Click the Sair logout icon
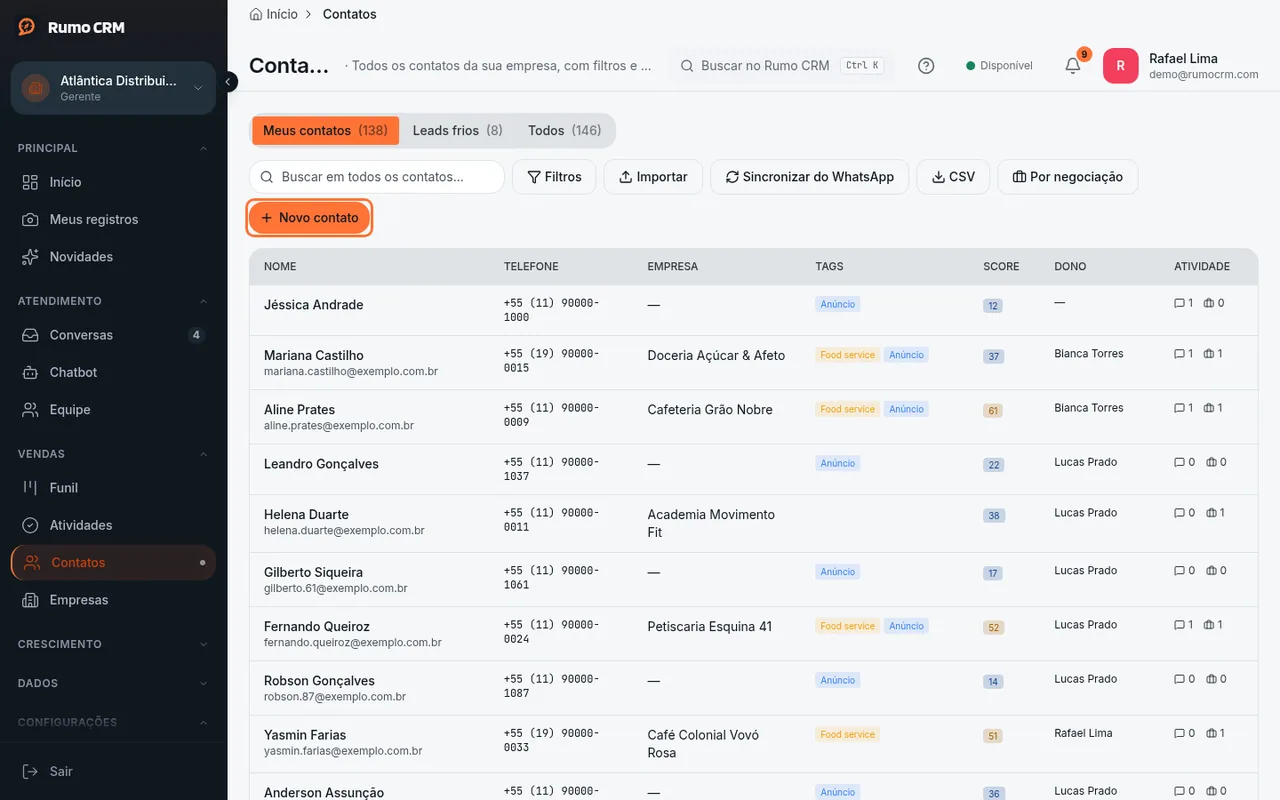Screen dimensions: 1280x800 [x=31, y=771]
